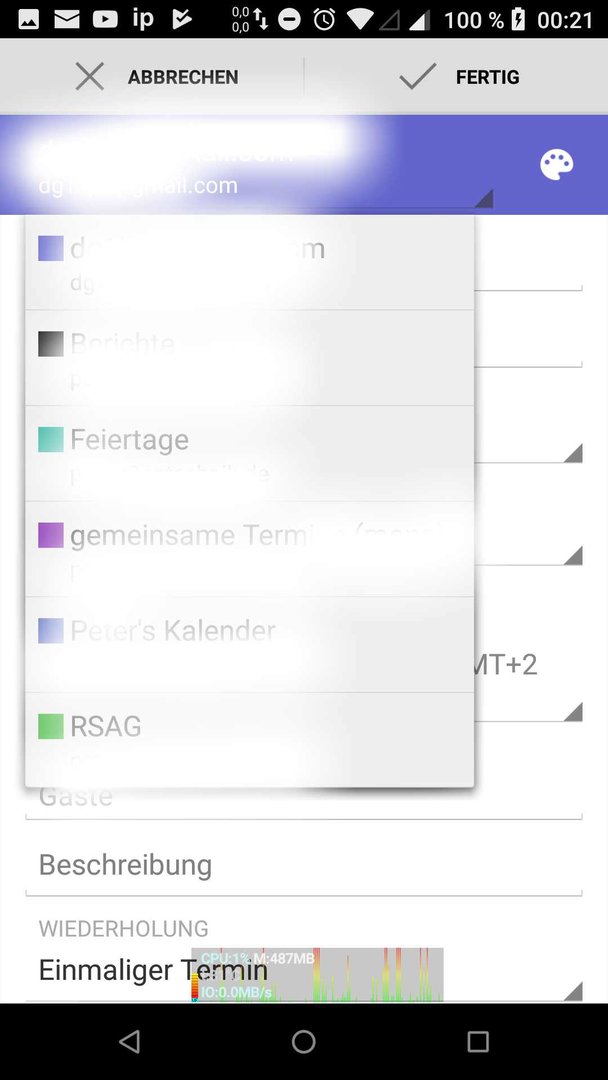
Task: Tap the Fertig button to save
Action: point(456,76)
